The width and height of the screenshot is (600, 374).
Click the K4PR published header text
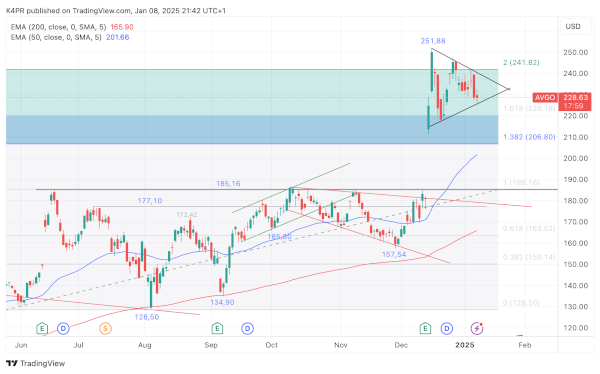(116, 11)
